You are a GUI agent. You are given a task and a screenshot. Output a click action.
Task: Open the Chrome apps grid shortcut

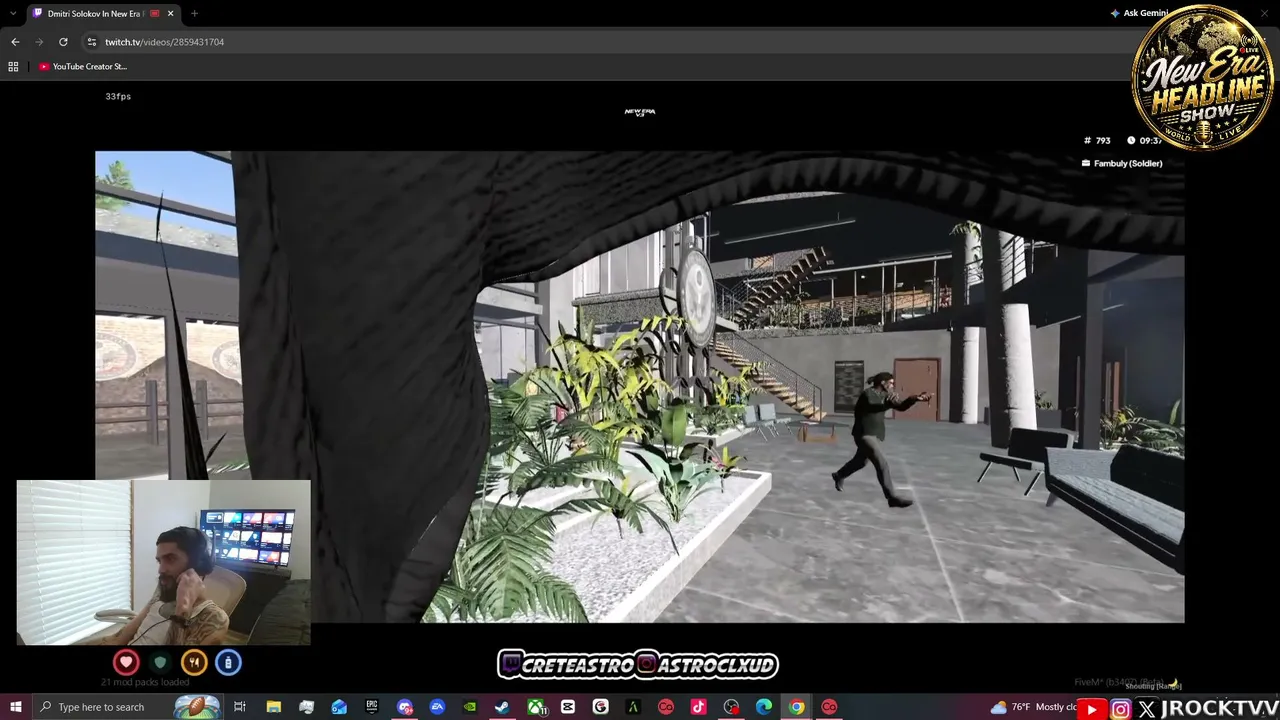click(x=13, y=66)
